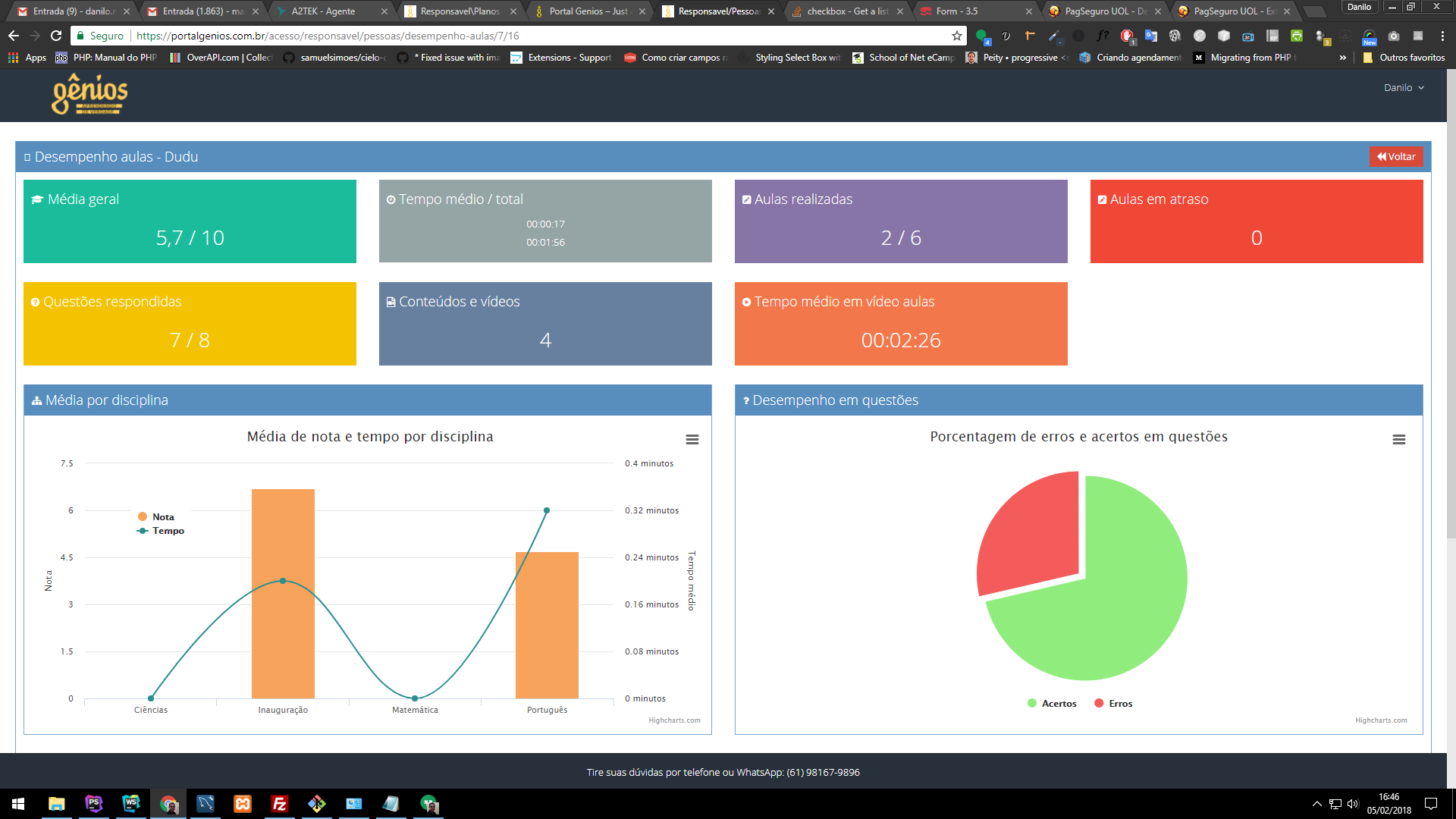Open XAMPP from the taskbar
Screen dimensions: 1456x819
(x=243, y=804)
